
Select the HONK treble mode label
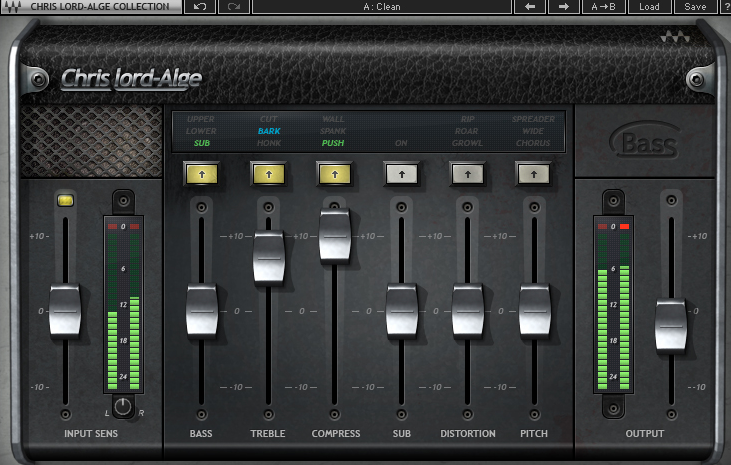(269, 143)
